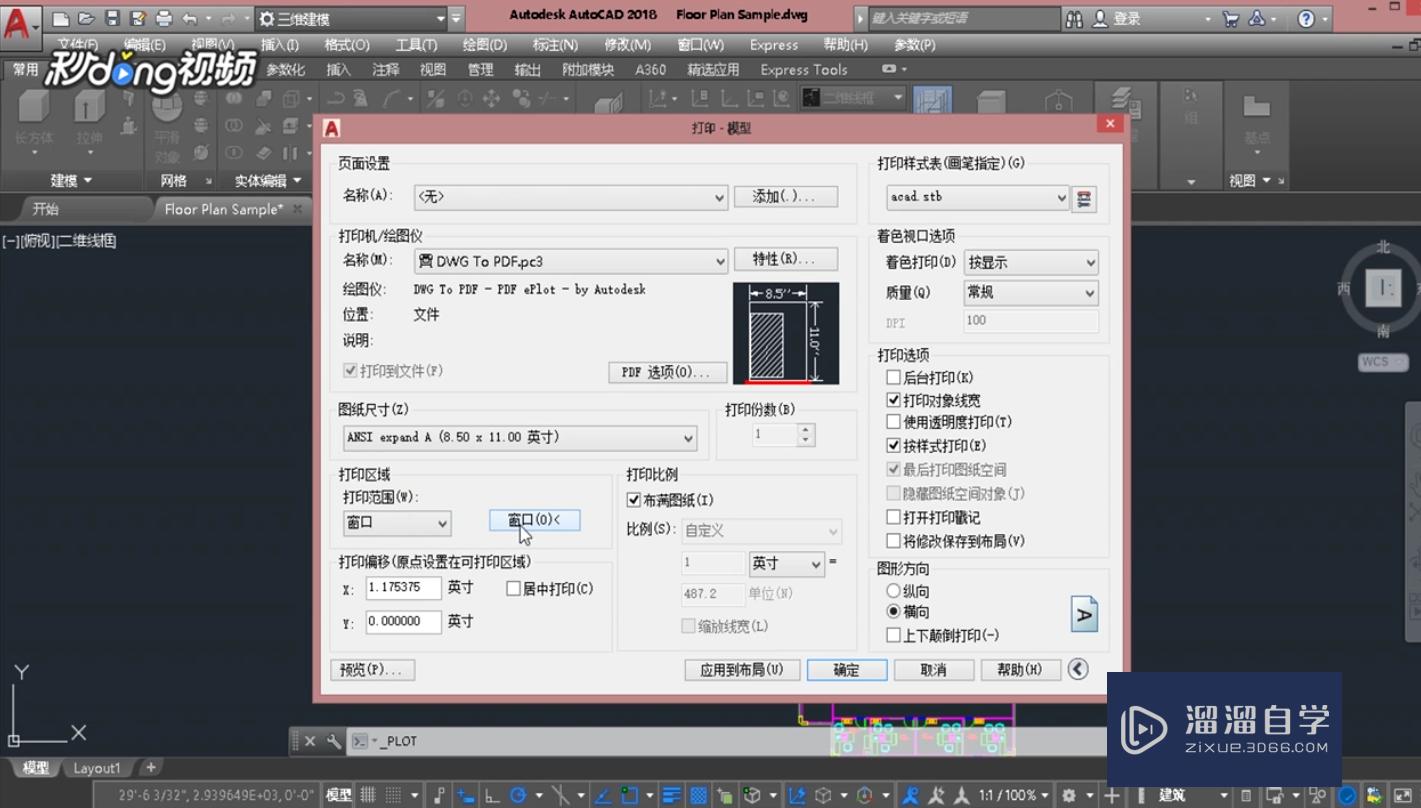The height and width of the screenshot is (808, 1421).
Task: Enable 使用透明度打印 checkbox
Action: point(894,422)
